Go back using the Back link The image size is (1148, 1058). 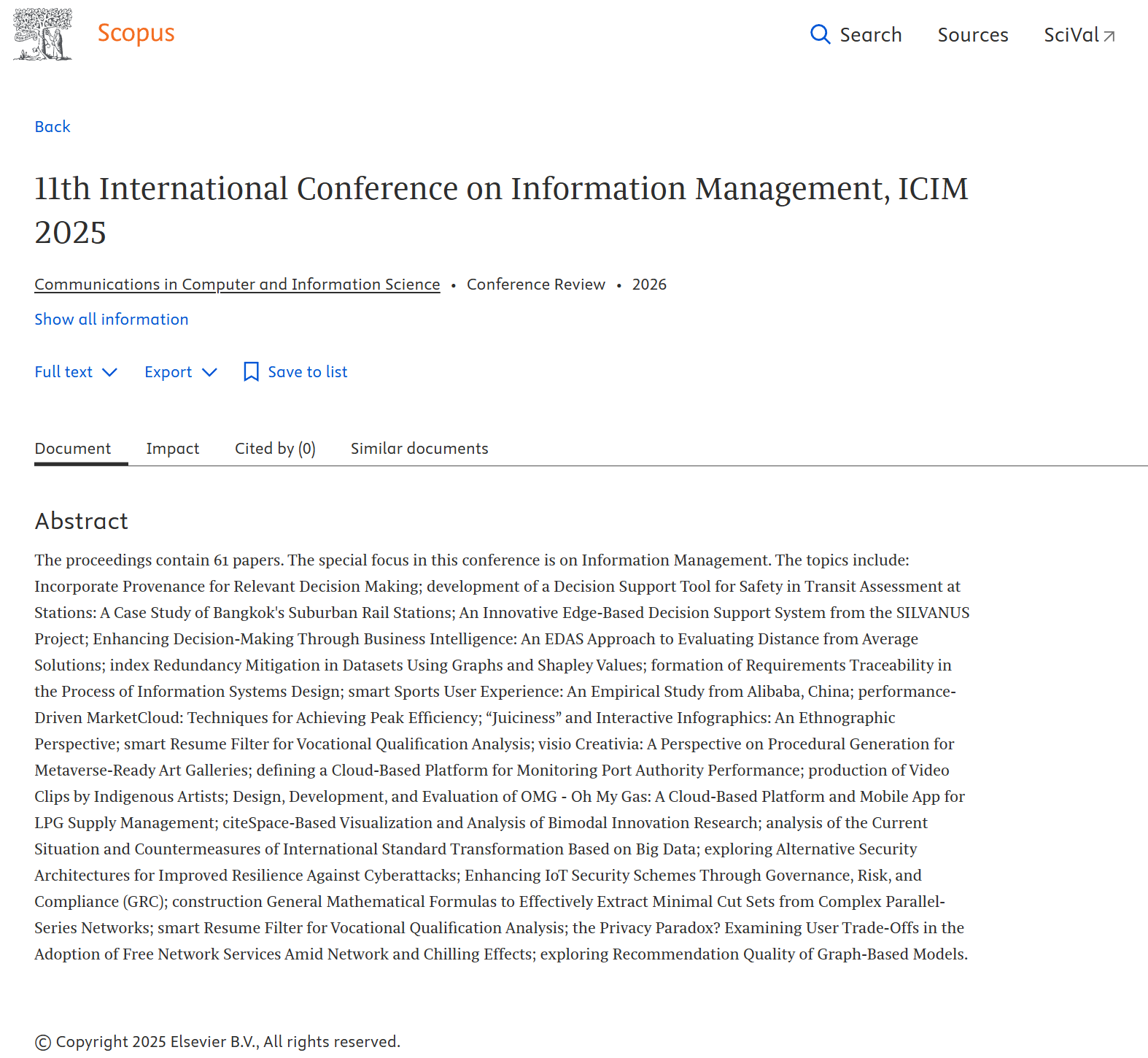coord(53,127)
